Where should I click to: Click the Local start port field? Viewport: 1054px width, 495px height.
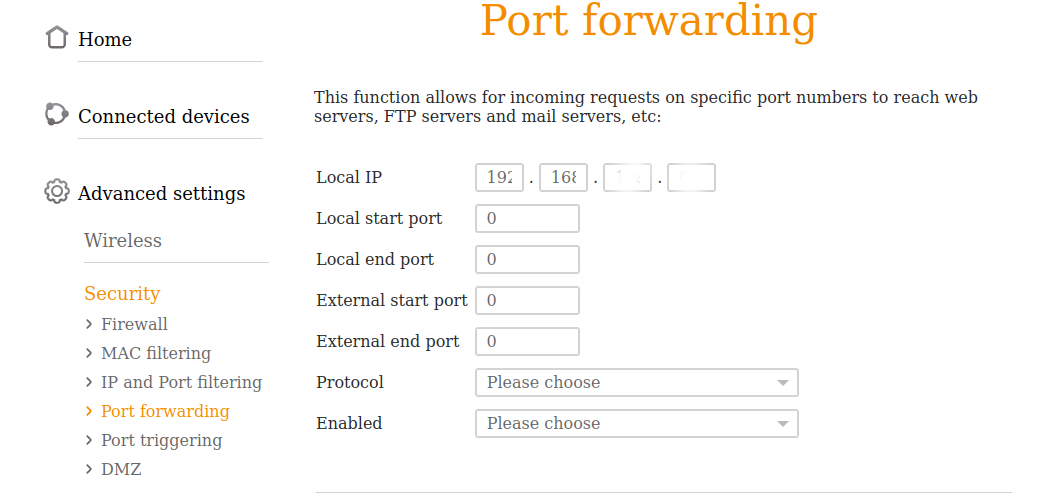(527, 219)
